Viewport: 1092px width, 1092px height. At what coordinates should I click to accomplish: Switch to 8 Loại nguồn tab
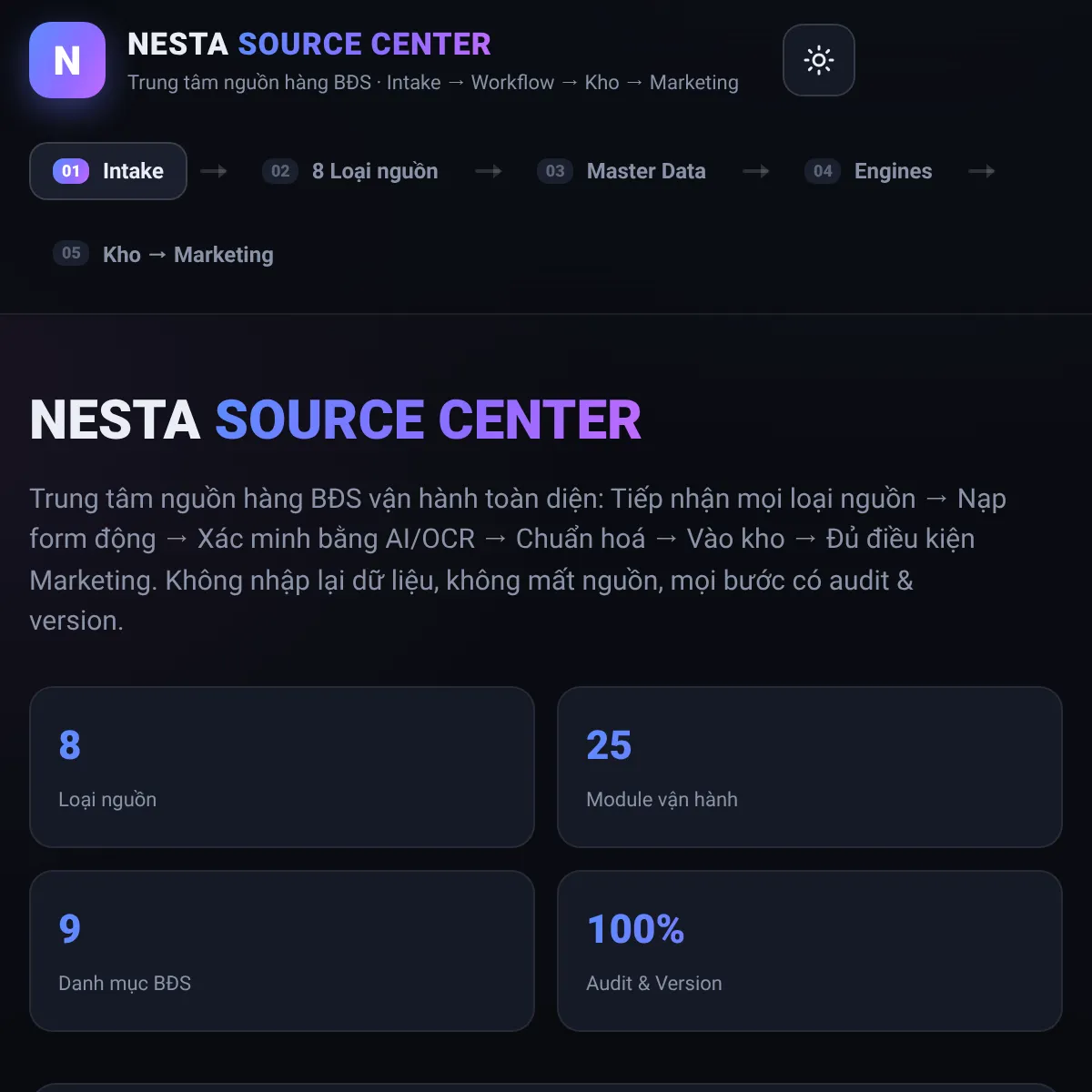coord(350,171)
